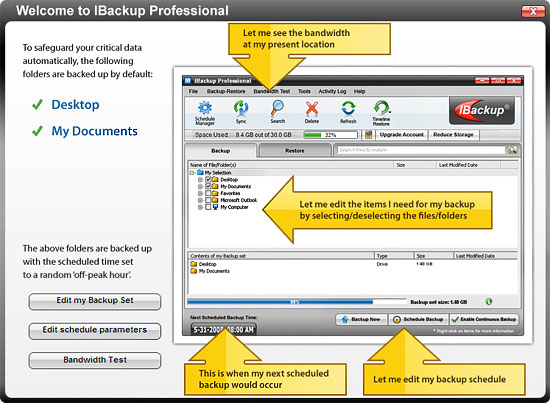The width and height of the screenshot is (550, 403).
Task: Click the My Selection blue folder icon
Action: tap(200, 172)
